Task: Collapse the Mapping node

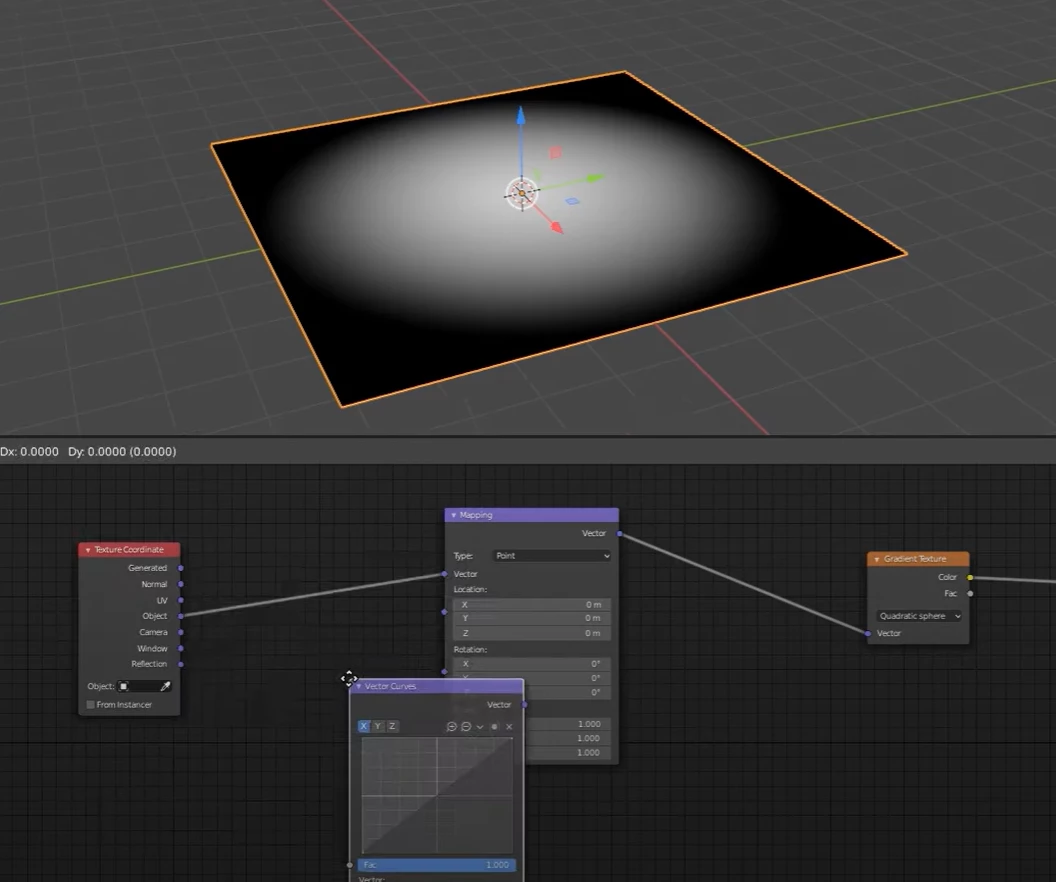Action: (453, 515)
